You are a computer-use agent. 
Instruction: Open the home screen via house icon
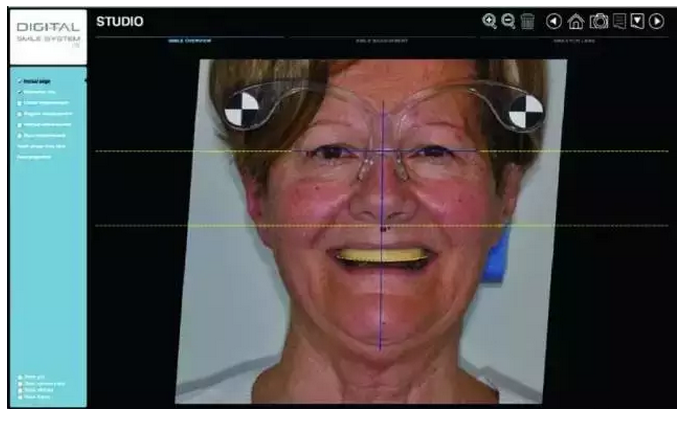pyautogui.click(x=576, y=21)
